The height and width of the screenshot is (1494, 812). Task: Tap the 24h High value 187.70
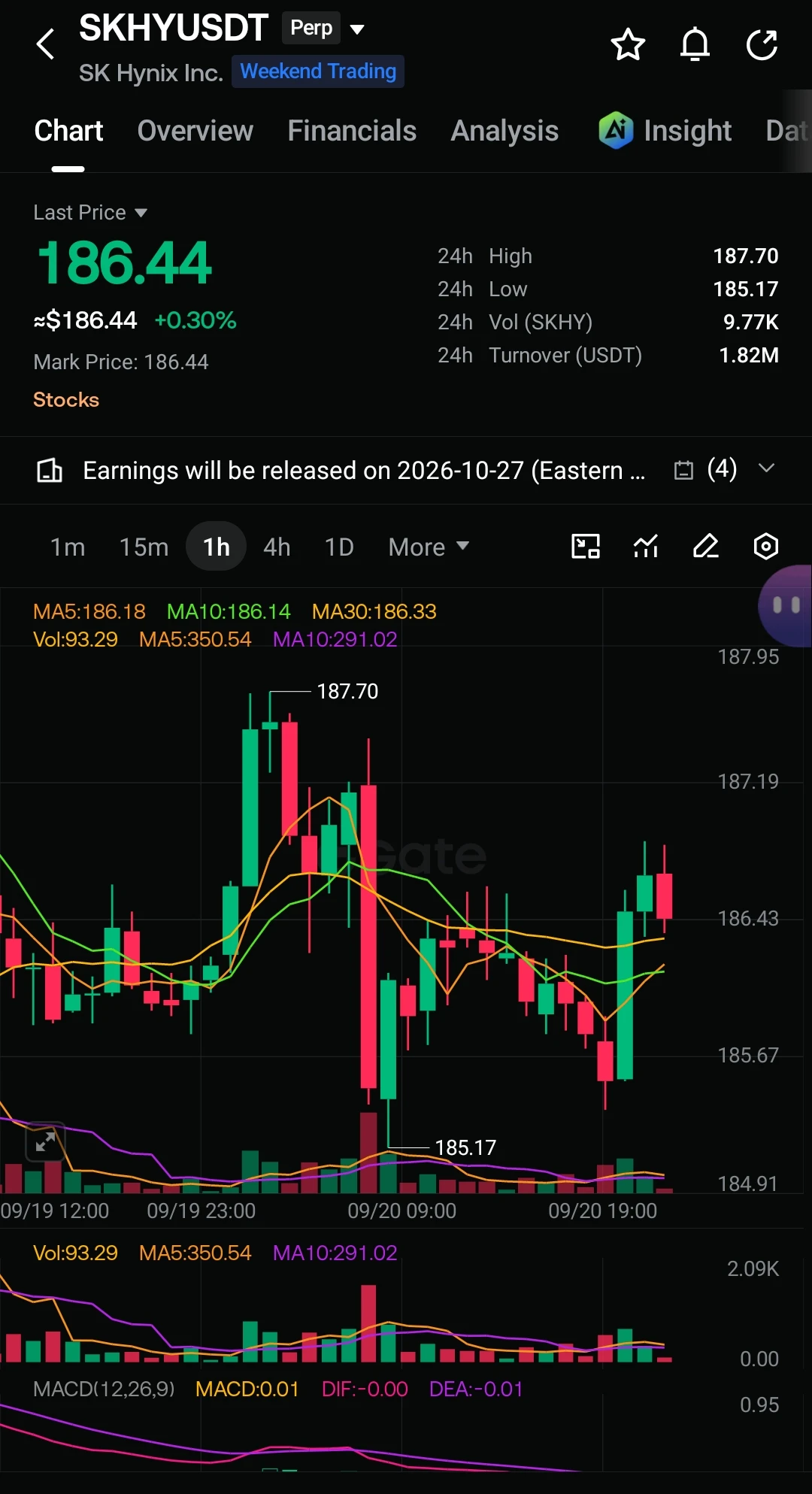click(746, 256)
